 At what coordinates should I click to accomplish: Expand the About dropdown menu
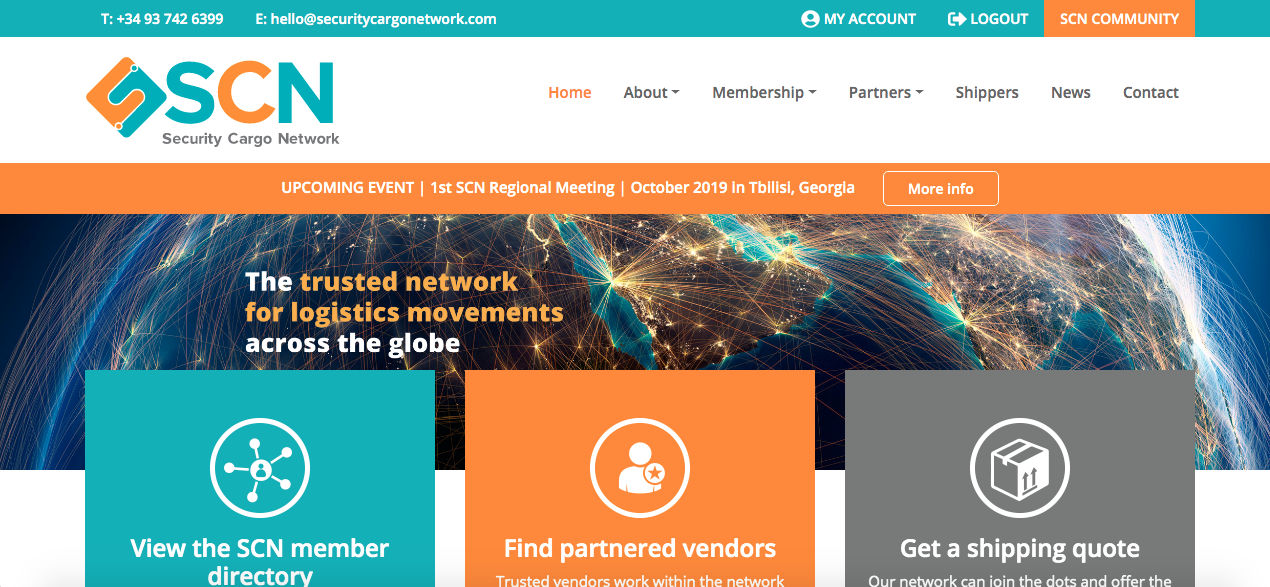tap(651, 92)
